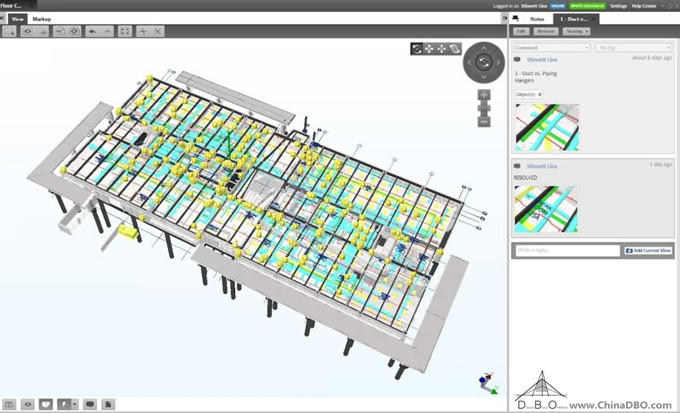The width and height of the screenshot is (680, 413).
Task: Switch to the Markup tab
Action: pos(42,19)
